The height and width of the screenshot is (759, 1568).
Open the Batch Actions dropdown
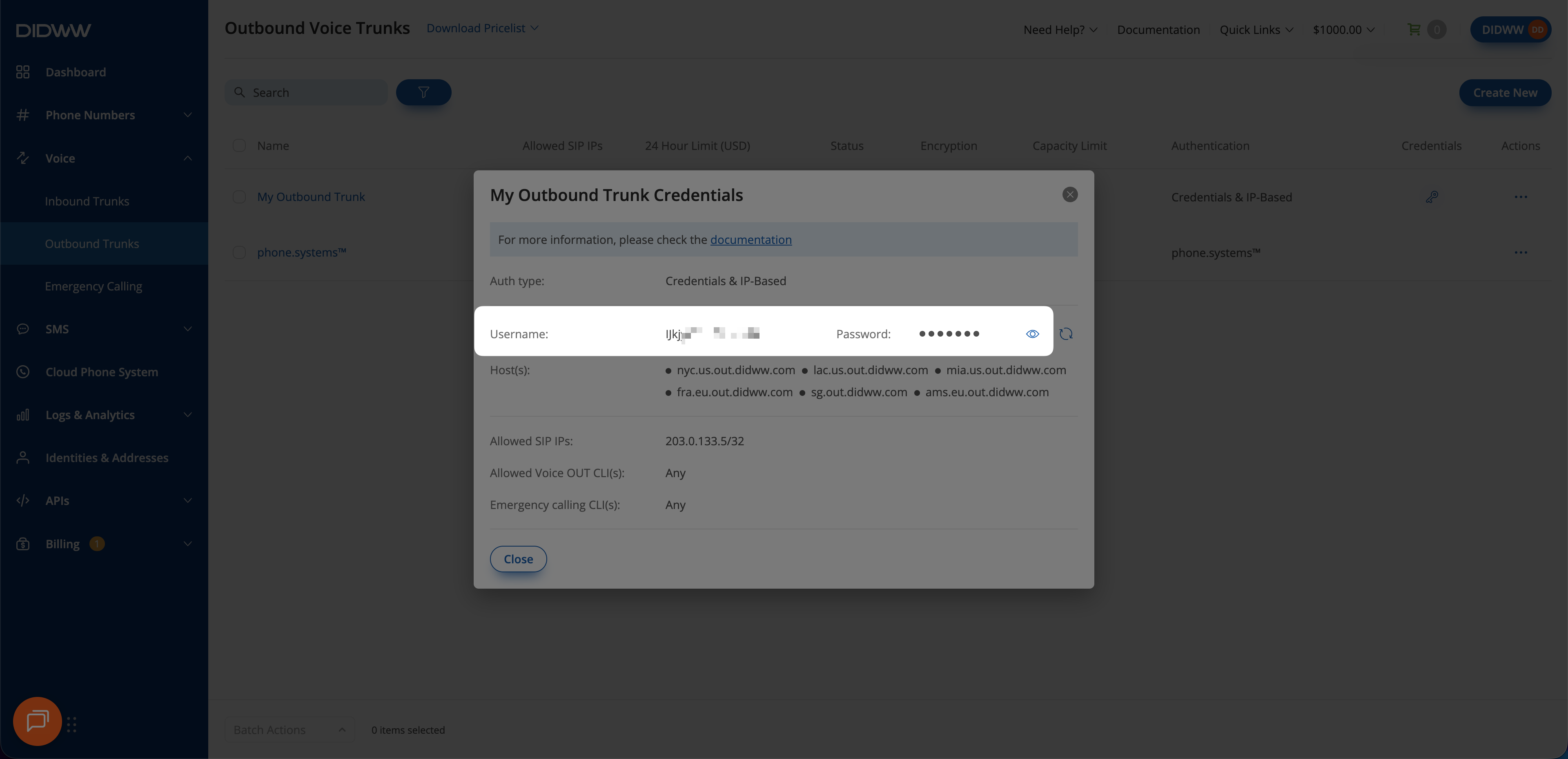click(289, 730)
